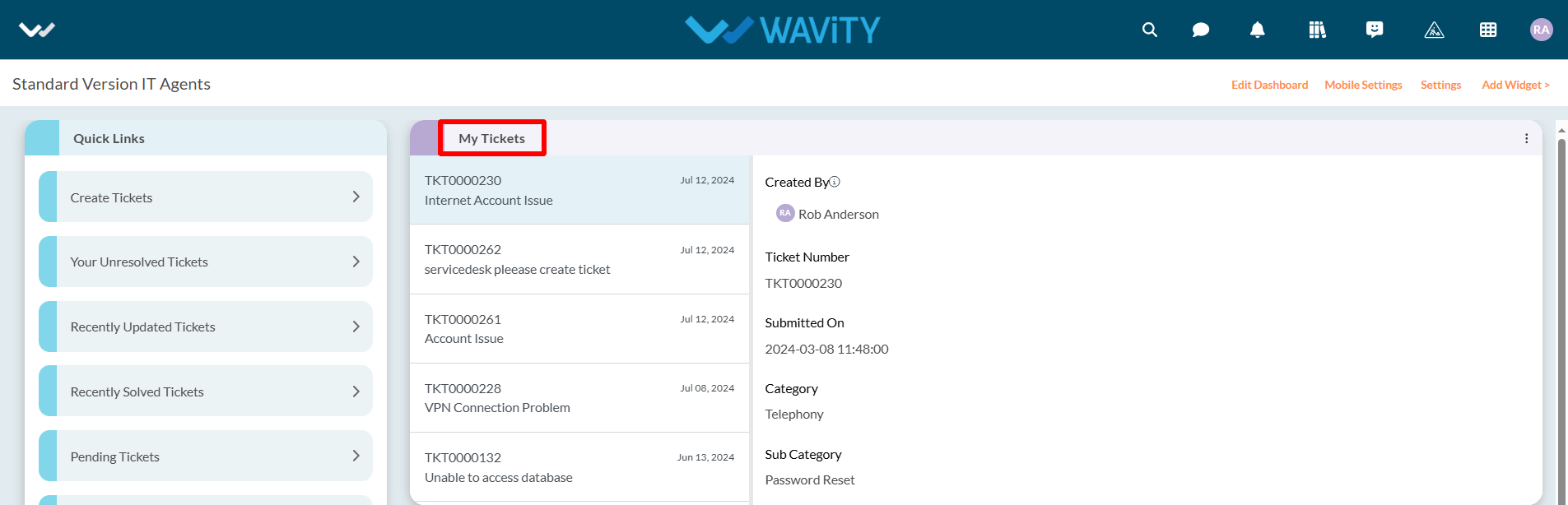Open the apps grid icon
The width and height of the screenshot is (1568, 505).
pos(1488,30)
